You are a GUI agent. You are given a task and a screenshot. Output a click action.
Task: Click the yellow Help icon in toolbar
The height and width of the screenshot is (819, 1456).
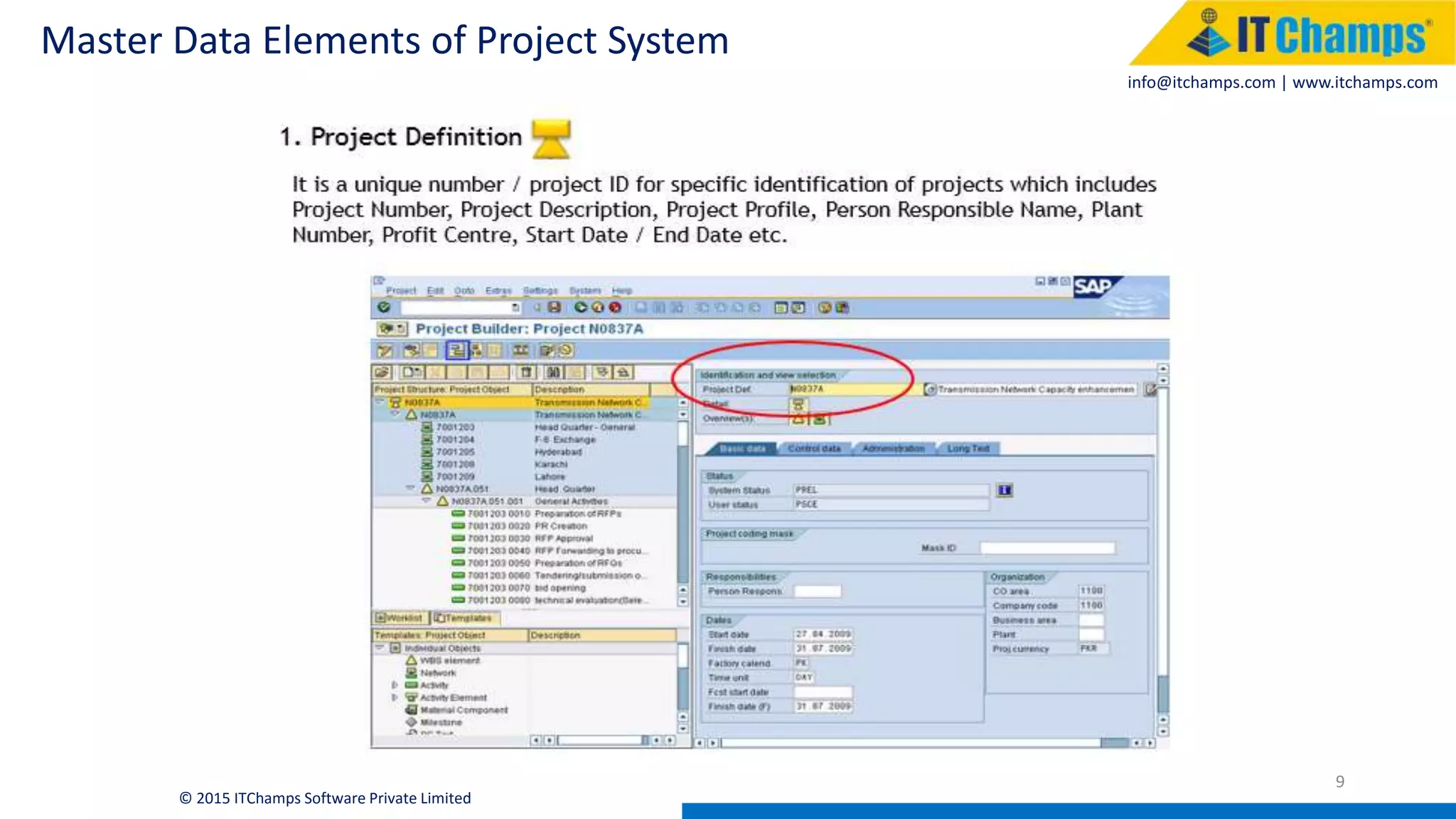(x=825, y=307)
